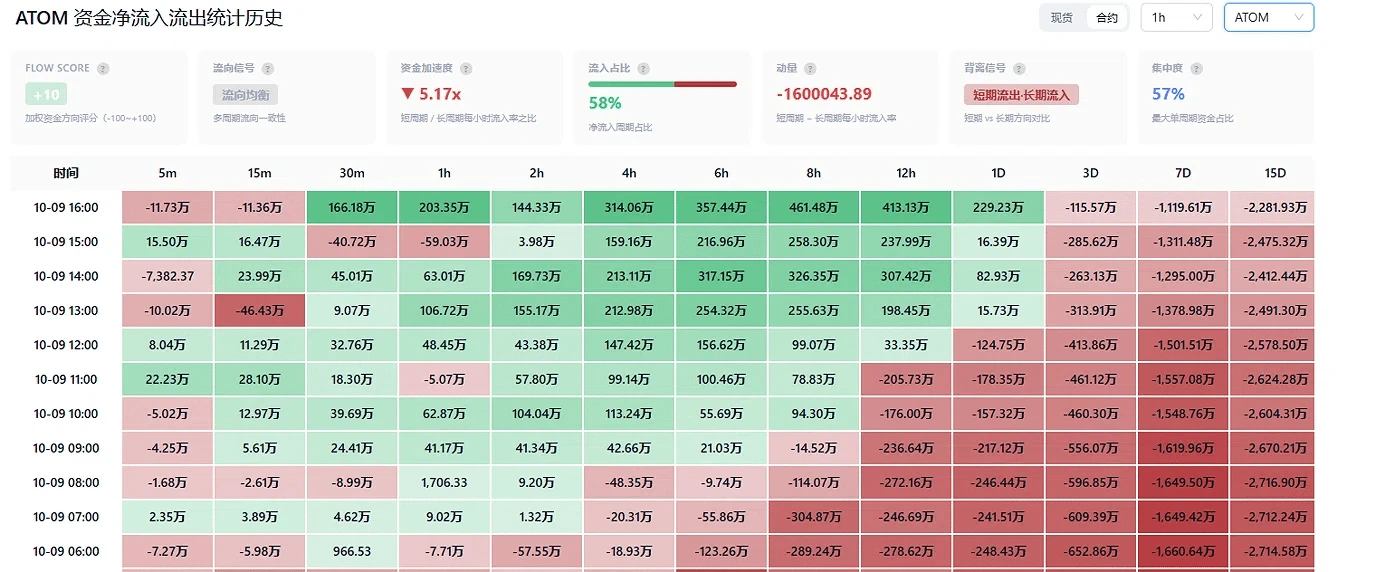Select the 10-09 15:00 row label
This screenshot has height=572, width=1395.
(x=66, y=242)
